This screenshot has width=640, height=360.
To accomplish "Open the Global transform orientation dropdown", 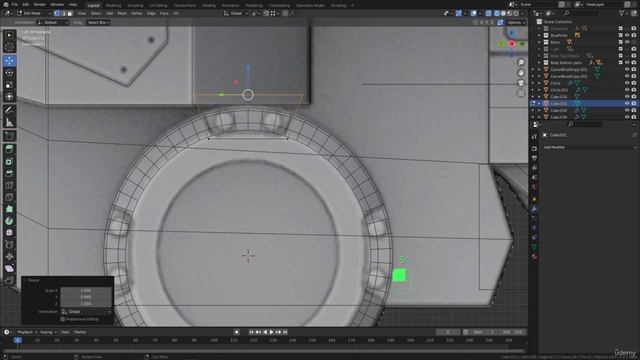I will tap(236, 13).
